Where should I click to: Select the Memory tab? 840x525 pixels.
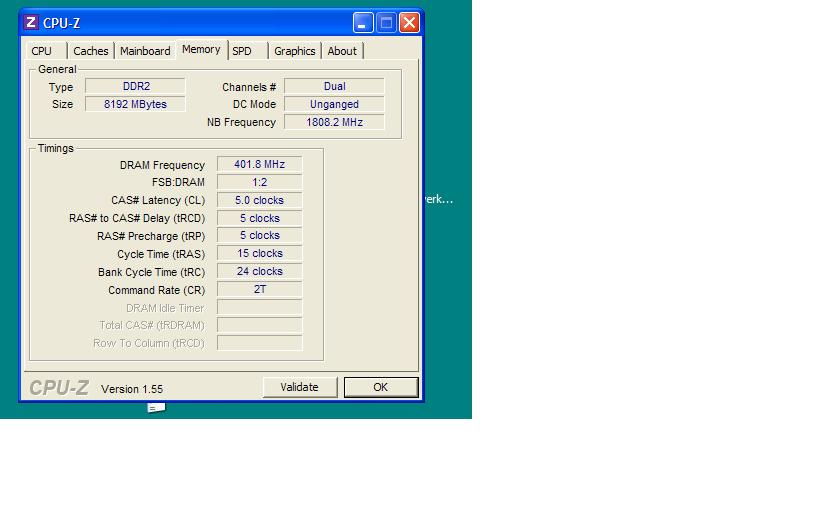[201, 49]
